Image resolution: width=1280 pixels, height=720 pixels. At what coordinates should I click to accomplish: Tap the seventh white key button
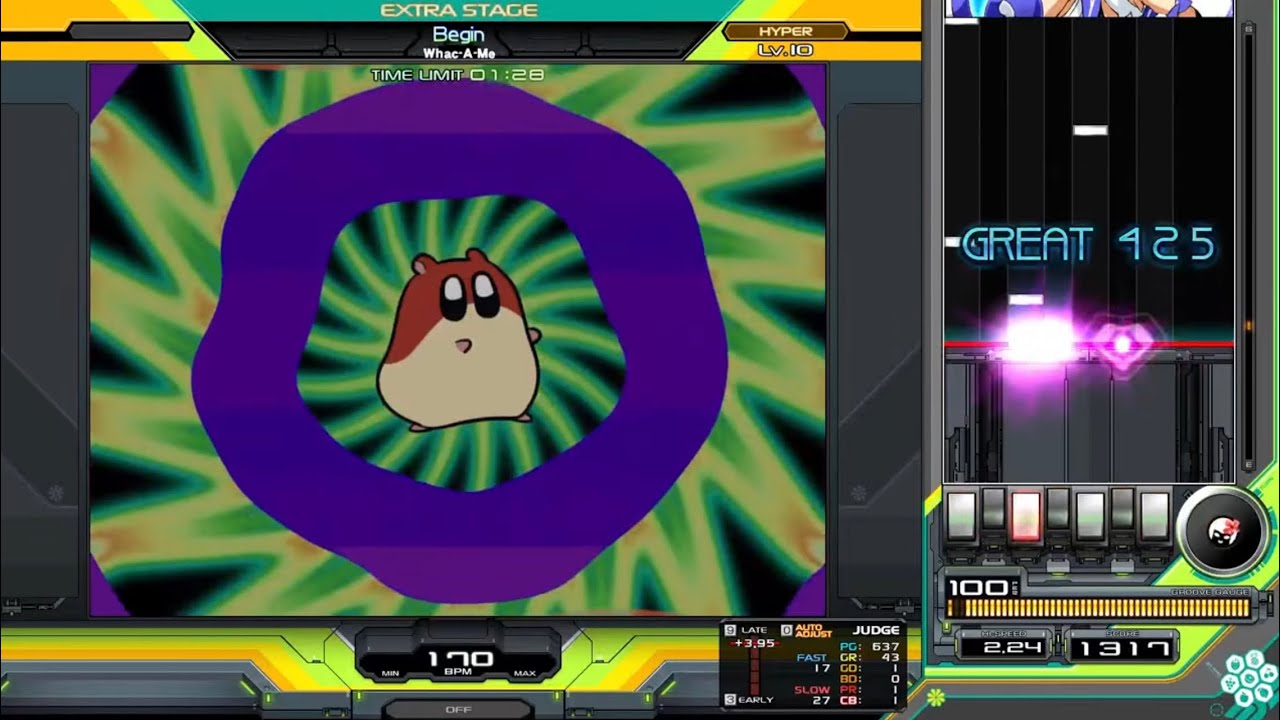(1155, 516)
